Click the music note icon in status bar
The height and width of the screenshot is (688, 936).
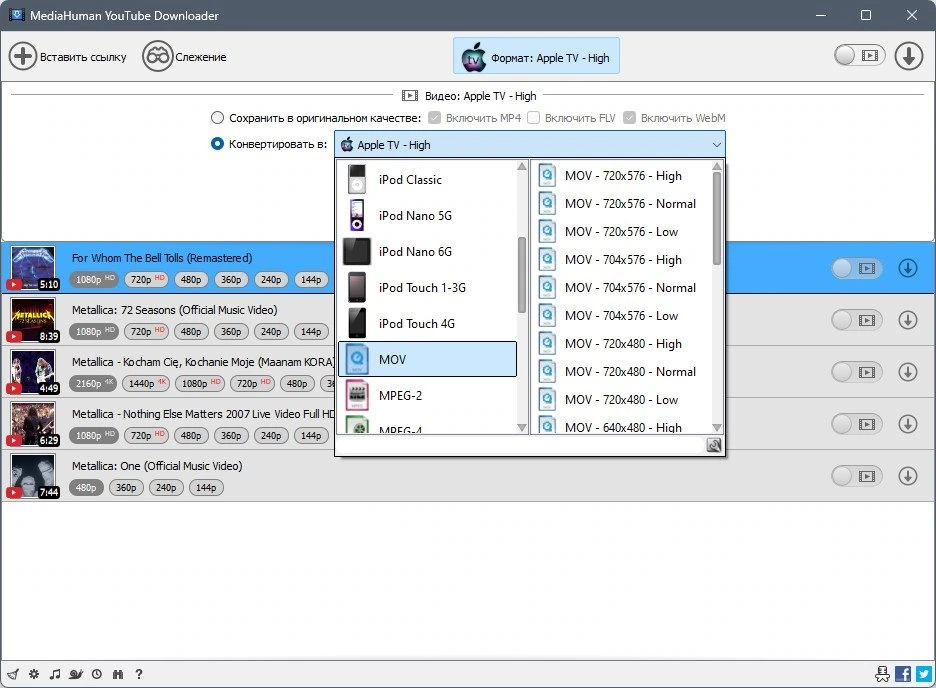(x=55, y=674)
